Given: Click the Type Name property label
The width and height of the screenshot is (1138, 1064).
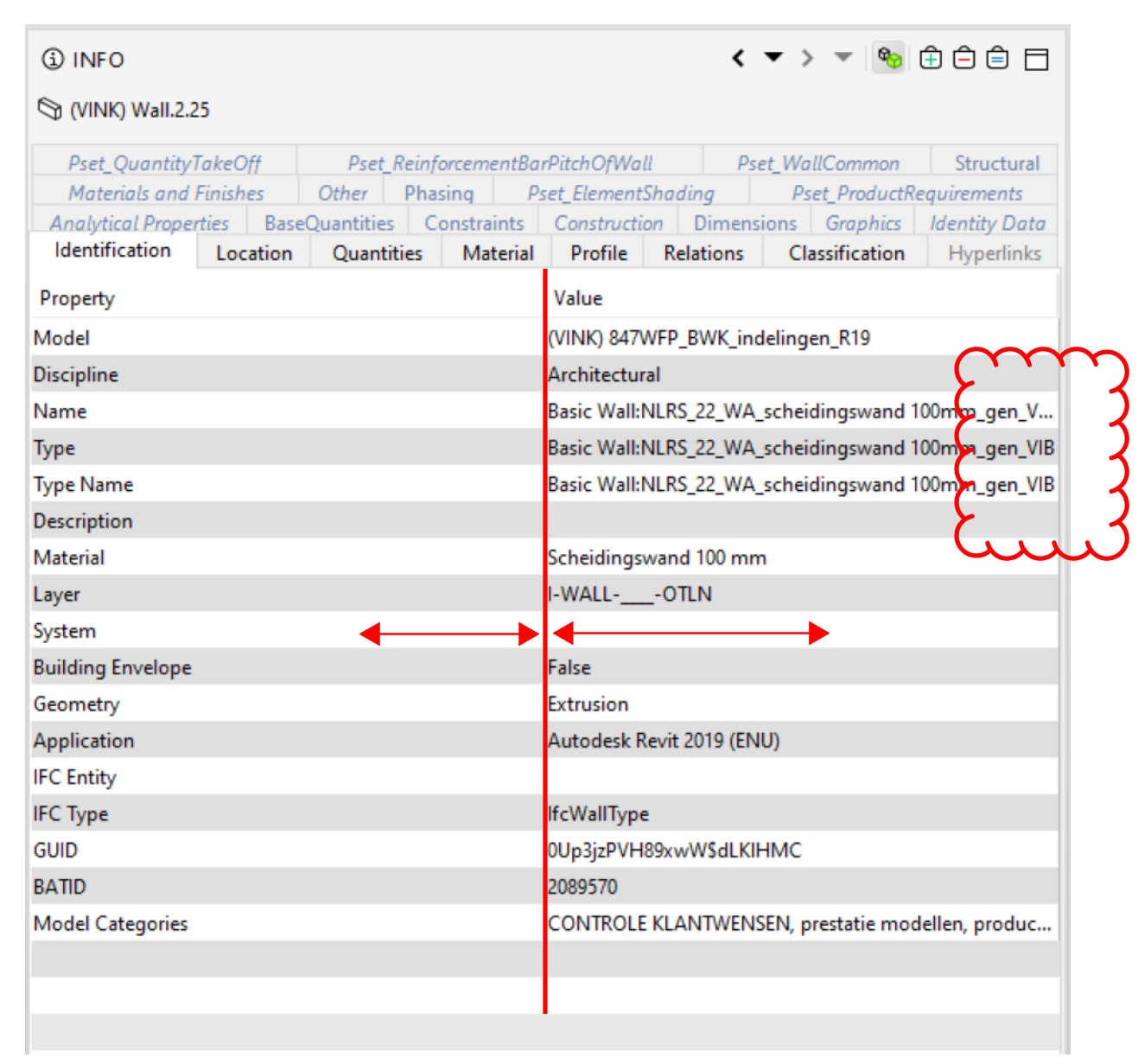Looking at the screenshot, I should coord(83,484).
